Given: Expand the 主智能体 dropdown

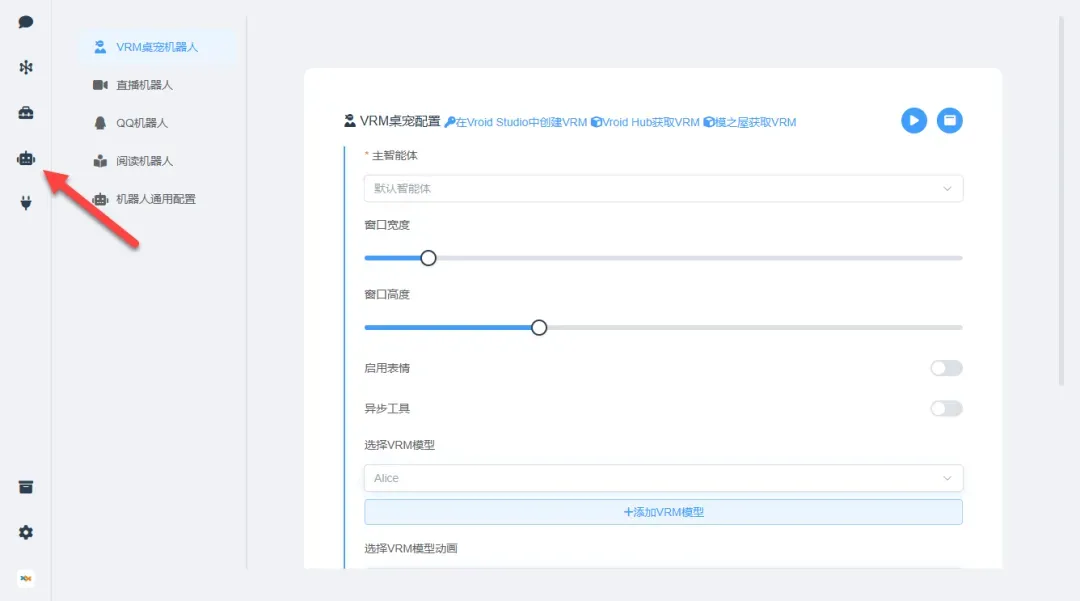Looking at the screenshot, I should pyautogui.click(x=663, y=188).
